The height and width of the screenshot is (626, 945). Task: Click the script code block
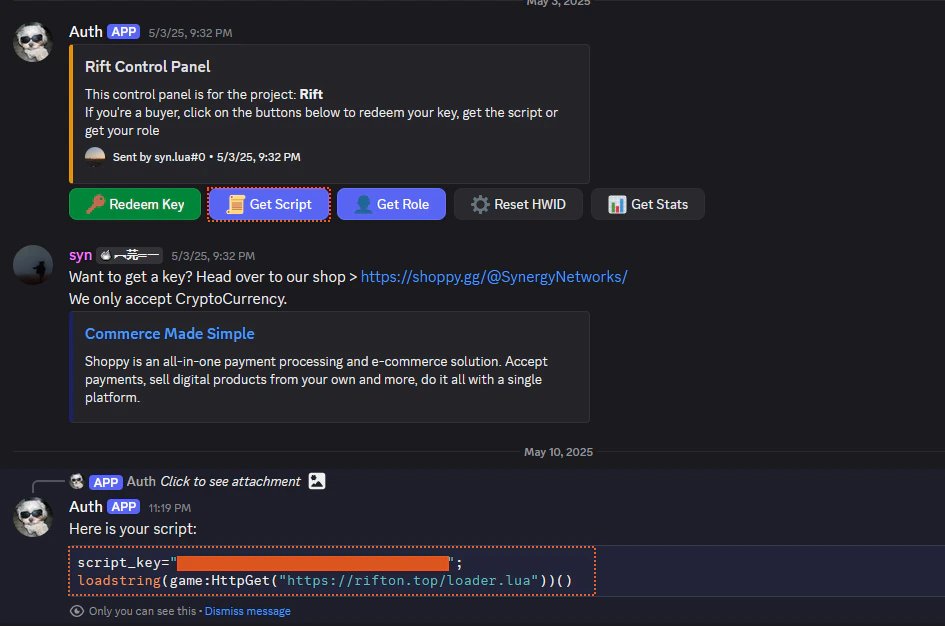331,571
